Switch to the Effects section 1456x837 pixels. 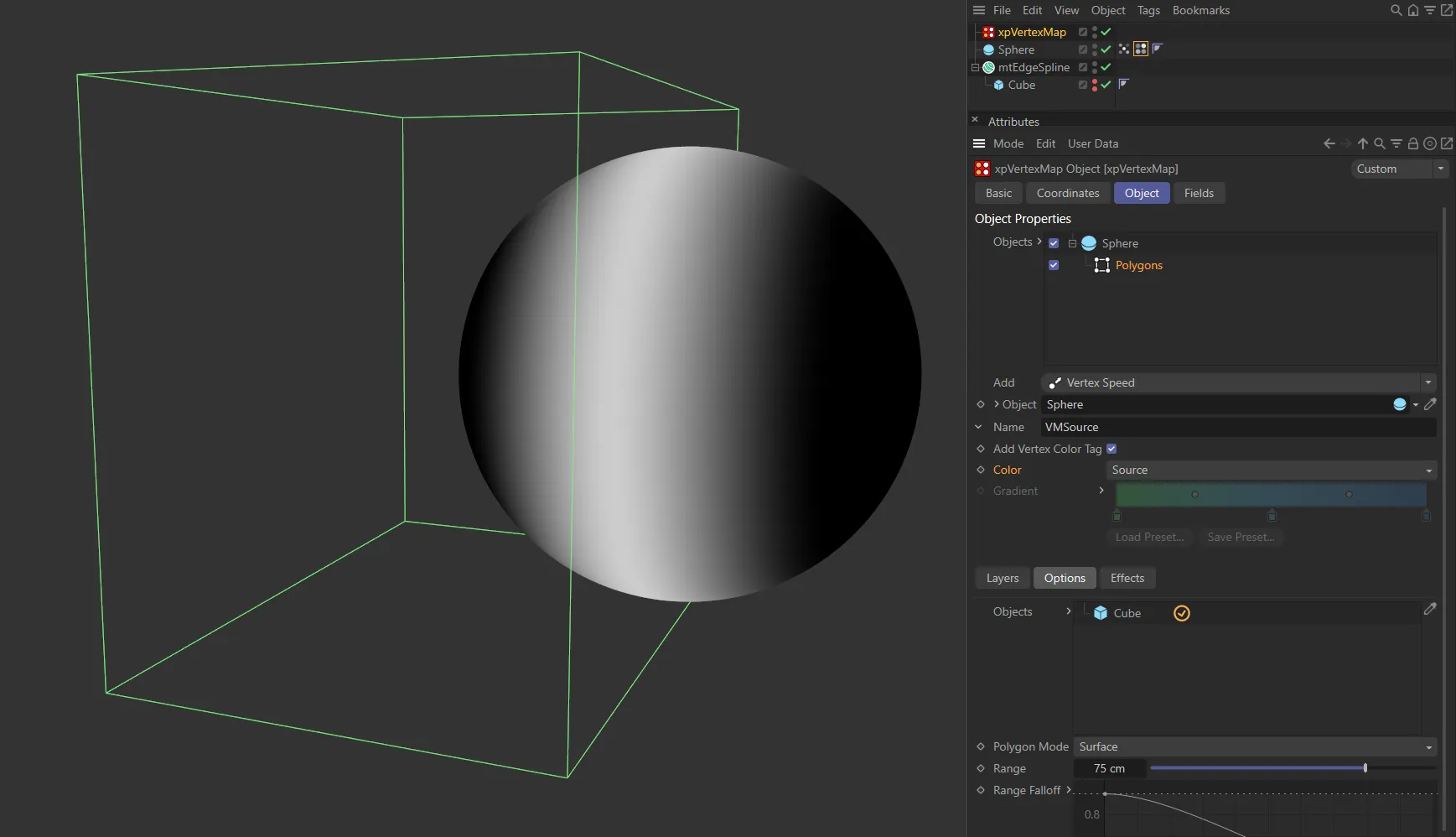1127,577
